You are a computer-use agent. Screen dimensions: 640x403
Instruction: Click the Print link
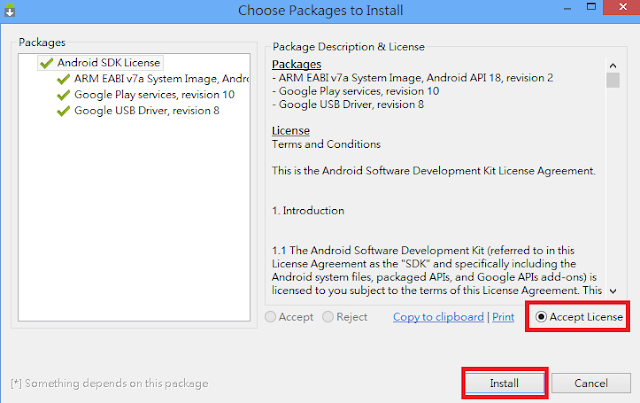503,317
